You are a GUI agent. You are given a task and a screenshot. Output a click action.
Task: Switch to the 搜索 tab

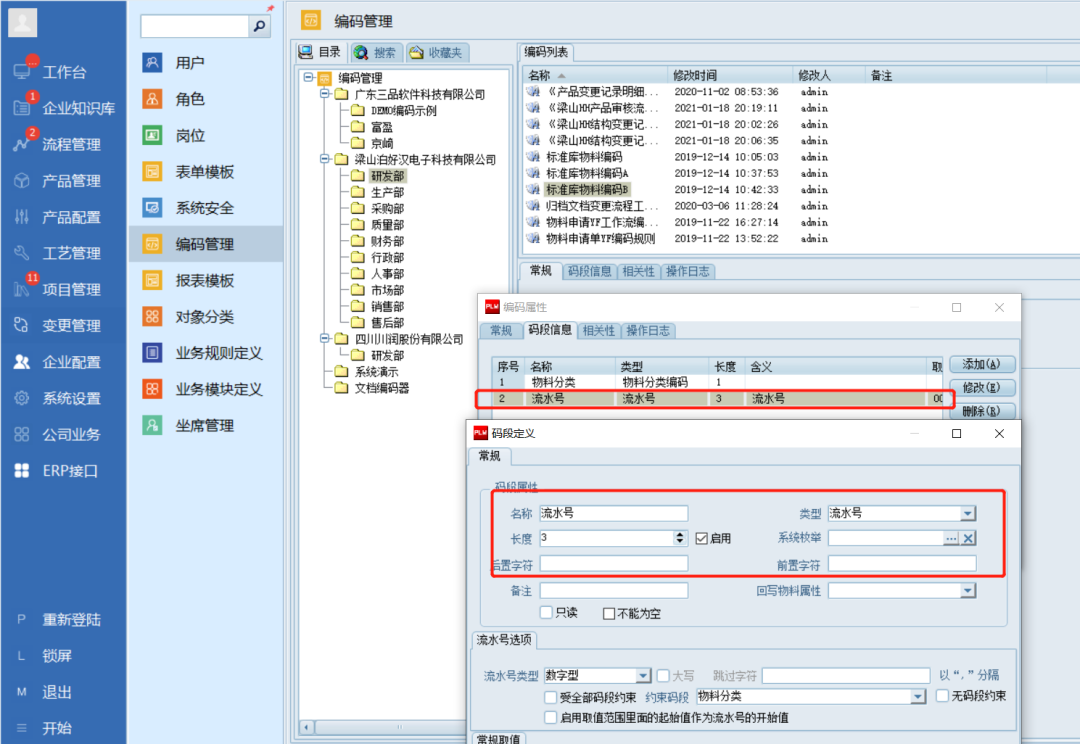point(376,52)
